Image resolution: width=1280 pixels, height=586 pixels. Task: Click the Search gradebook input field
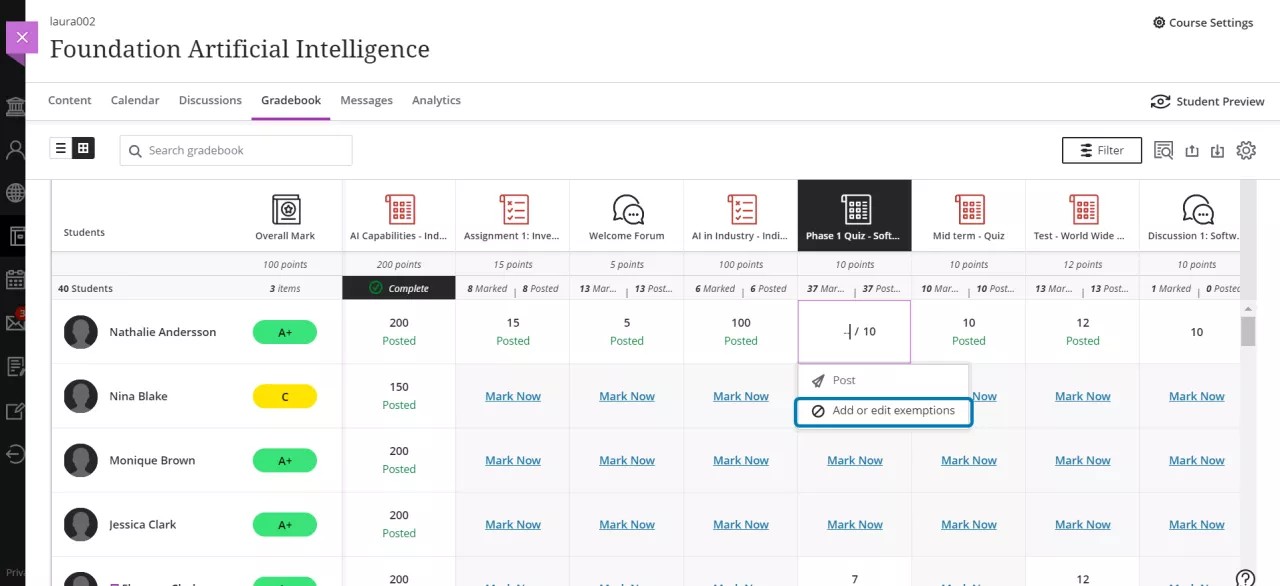tap(235, 150)
